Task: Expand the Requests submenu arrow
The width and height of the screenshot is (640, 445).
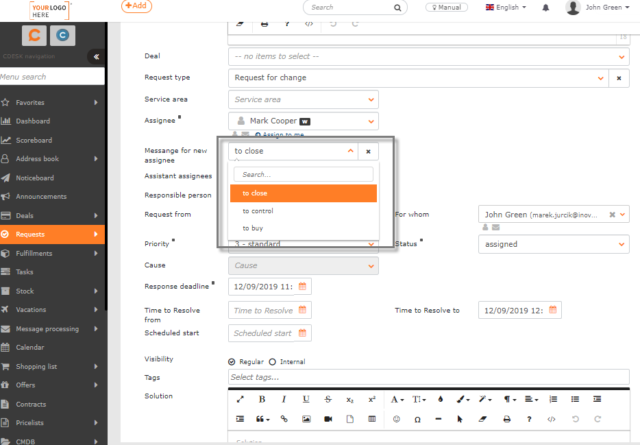Action: pyautogui.click(x=96, y=234)
